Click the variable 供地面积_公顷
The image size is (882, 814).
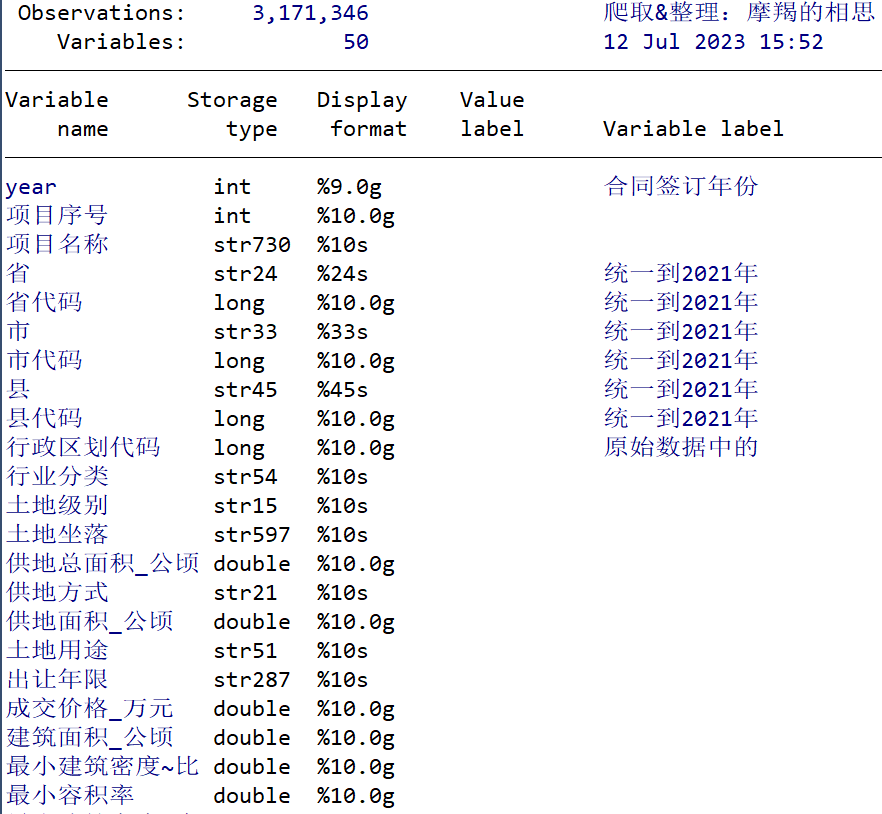click(89, 621)
